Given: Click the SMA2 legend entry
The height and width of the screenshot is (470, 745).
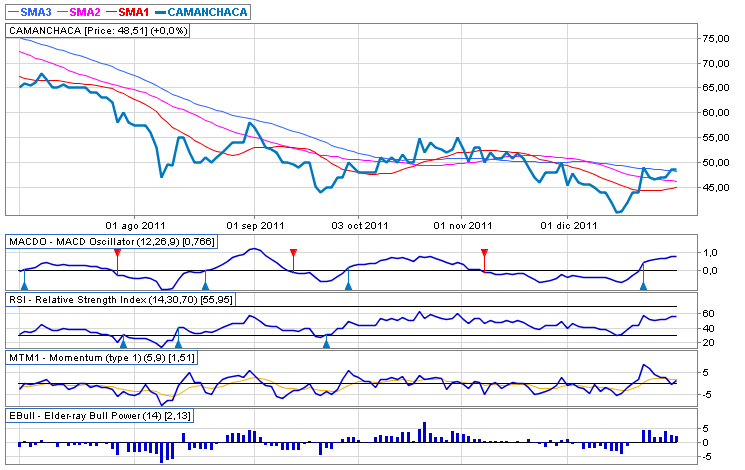Looking at the screenshot, I should point(78,12).
